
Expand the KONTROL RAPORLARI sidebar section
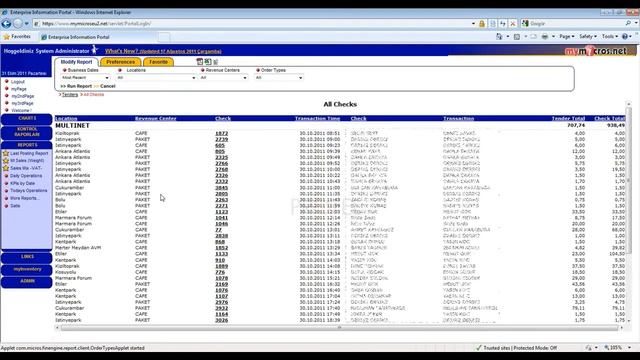(27, 132)
